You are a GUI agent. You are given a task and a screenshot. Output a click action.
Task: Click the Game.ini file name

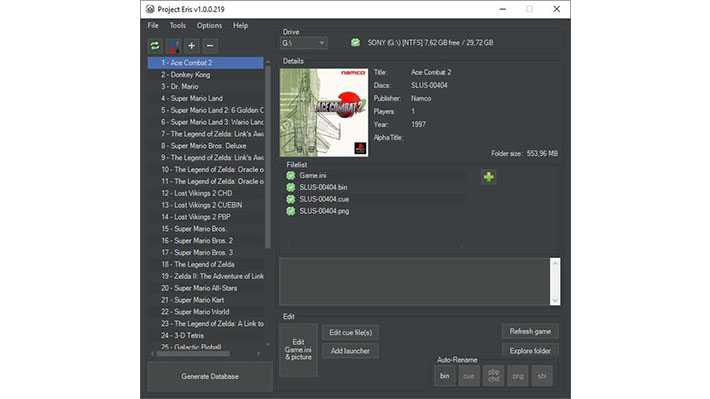coord(312,176)
